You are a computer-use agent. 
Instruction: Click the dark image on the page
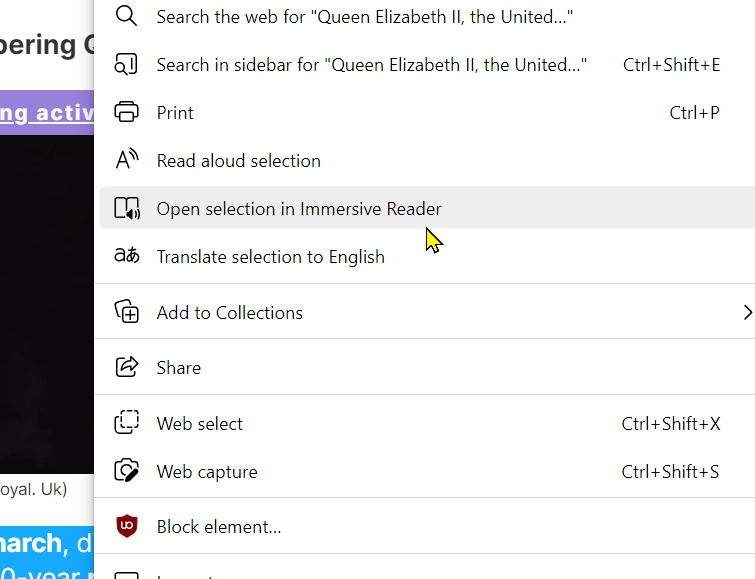(47, 304)
